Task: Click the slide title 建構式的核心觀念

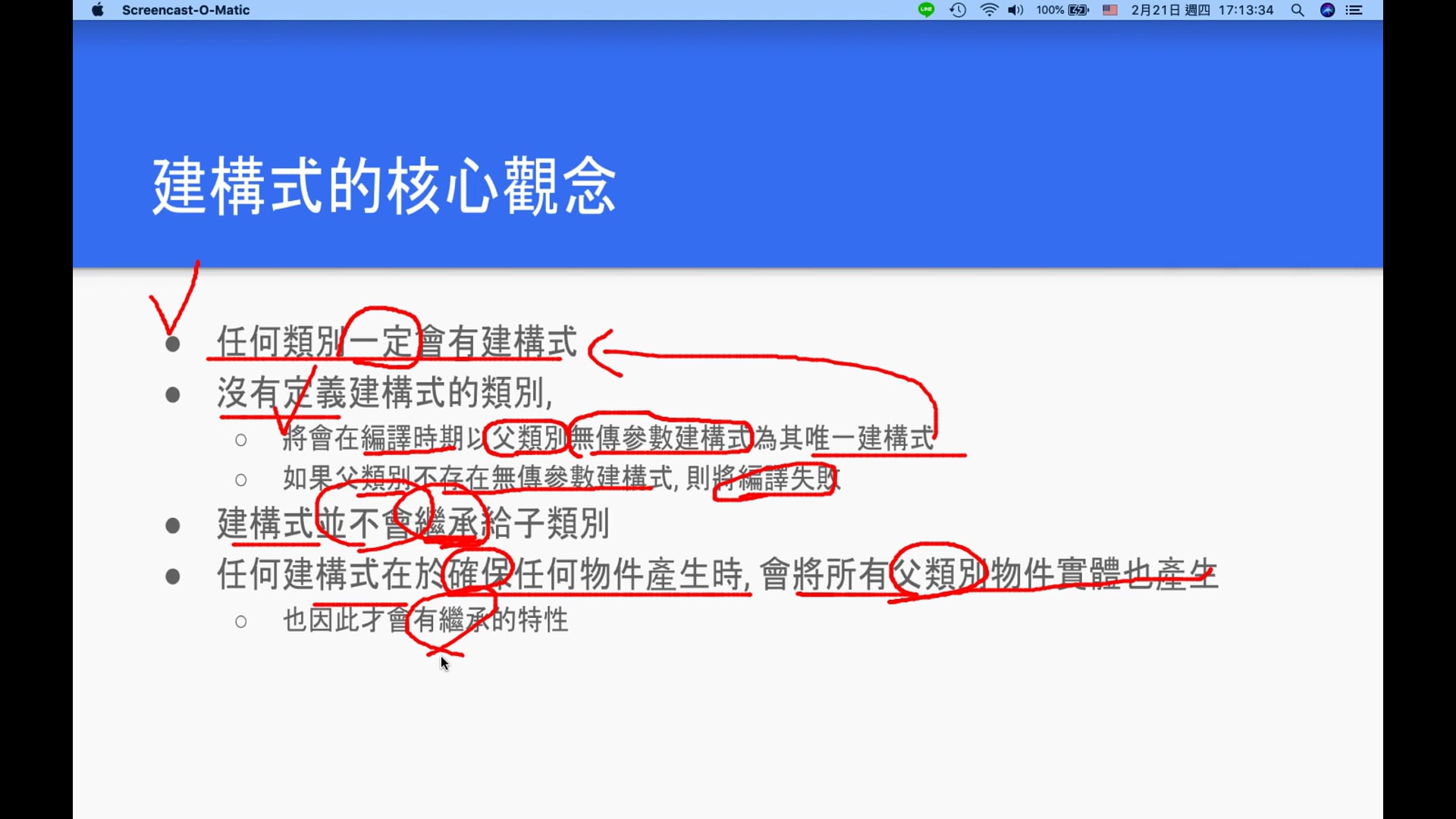Action: (384, 187)
